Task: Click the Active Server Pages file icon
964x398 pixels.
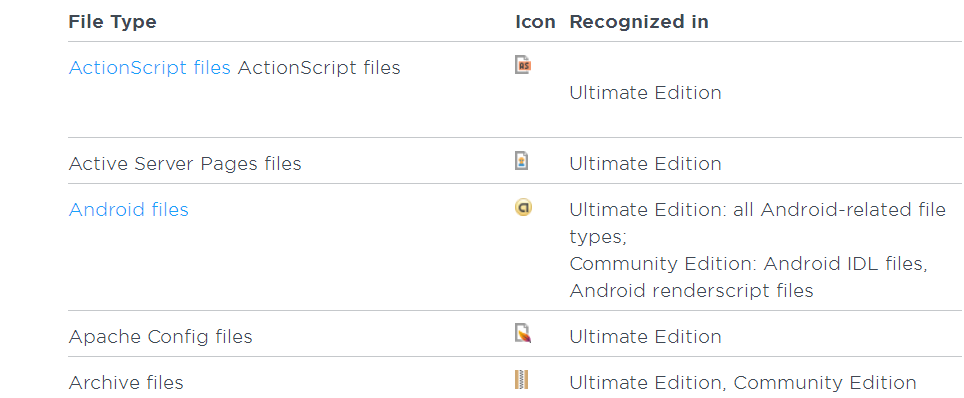Action: [521, 161]
